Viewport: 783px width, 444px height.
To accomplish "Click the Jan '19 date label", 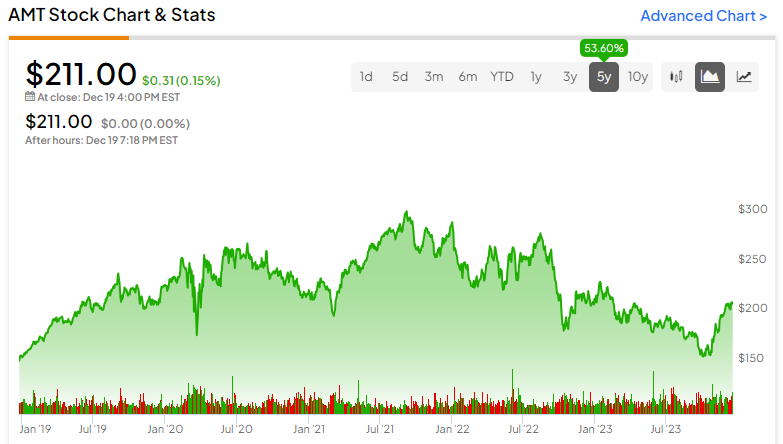I will tap(35, 429).
